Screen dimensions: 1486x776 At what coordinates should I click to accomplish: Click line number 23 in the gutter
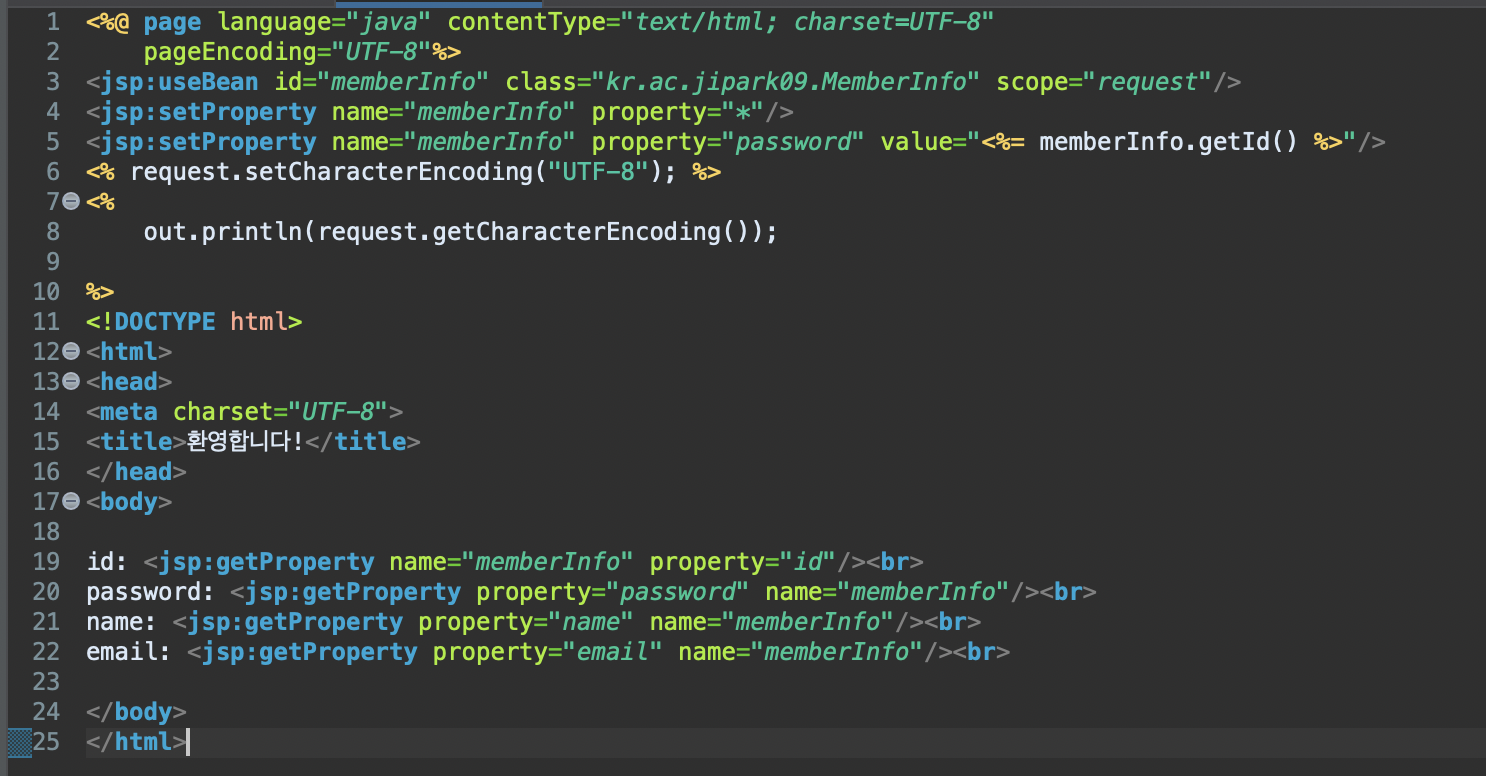(x=46, y=681)
